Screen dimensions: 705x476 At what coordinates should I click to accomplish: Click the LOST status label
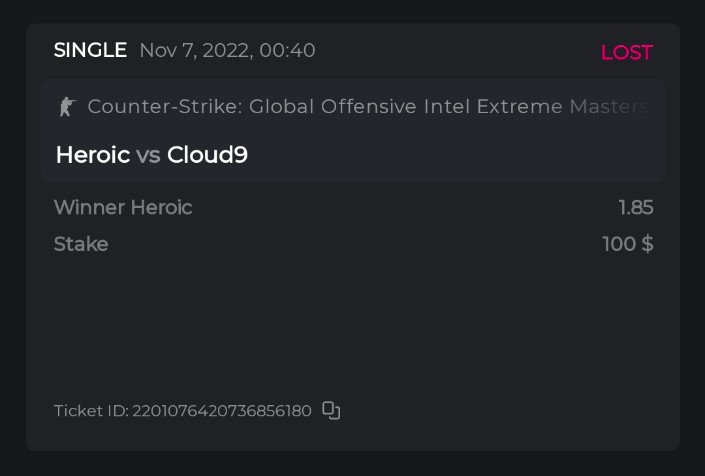click(626, 52)
